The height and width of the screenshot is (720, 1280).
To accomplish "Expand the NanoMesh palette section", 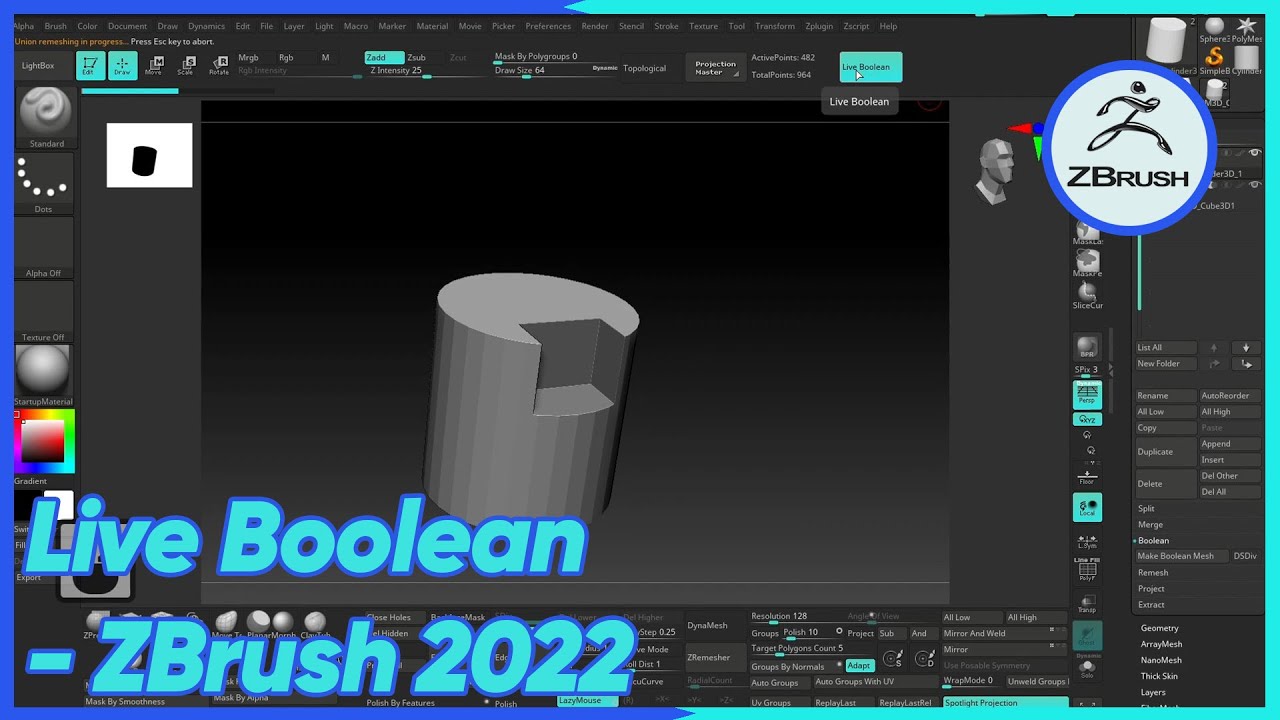I will pyautogui.click(x=1161, y=660).
